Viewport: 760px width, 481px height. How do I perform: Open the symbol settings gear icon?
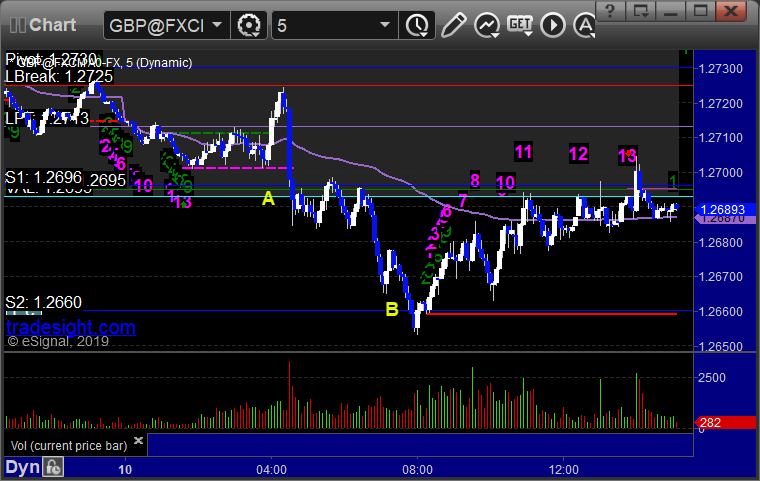[x=249, y=25]
